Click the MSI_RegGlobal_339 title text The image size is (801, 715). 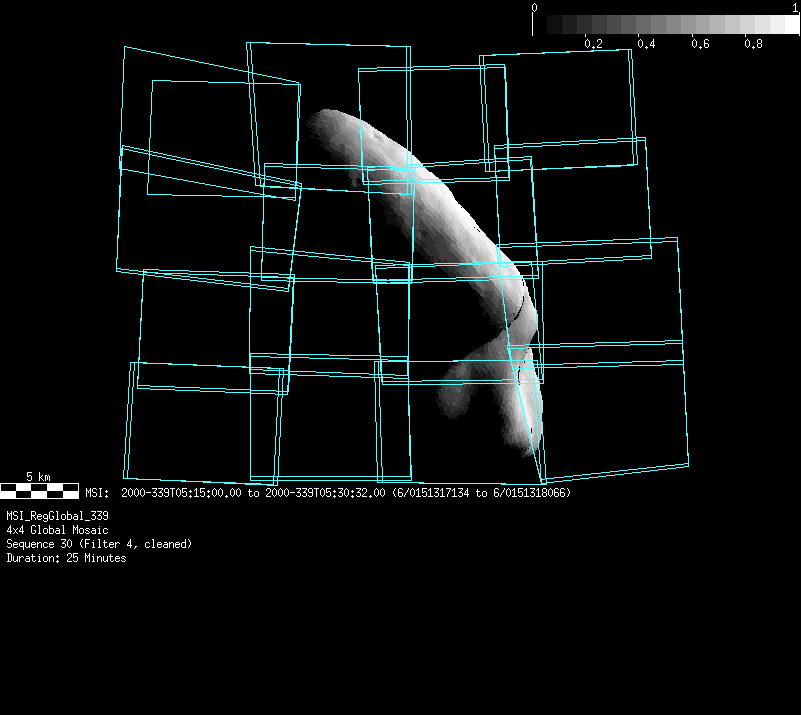(58, 516)
